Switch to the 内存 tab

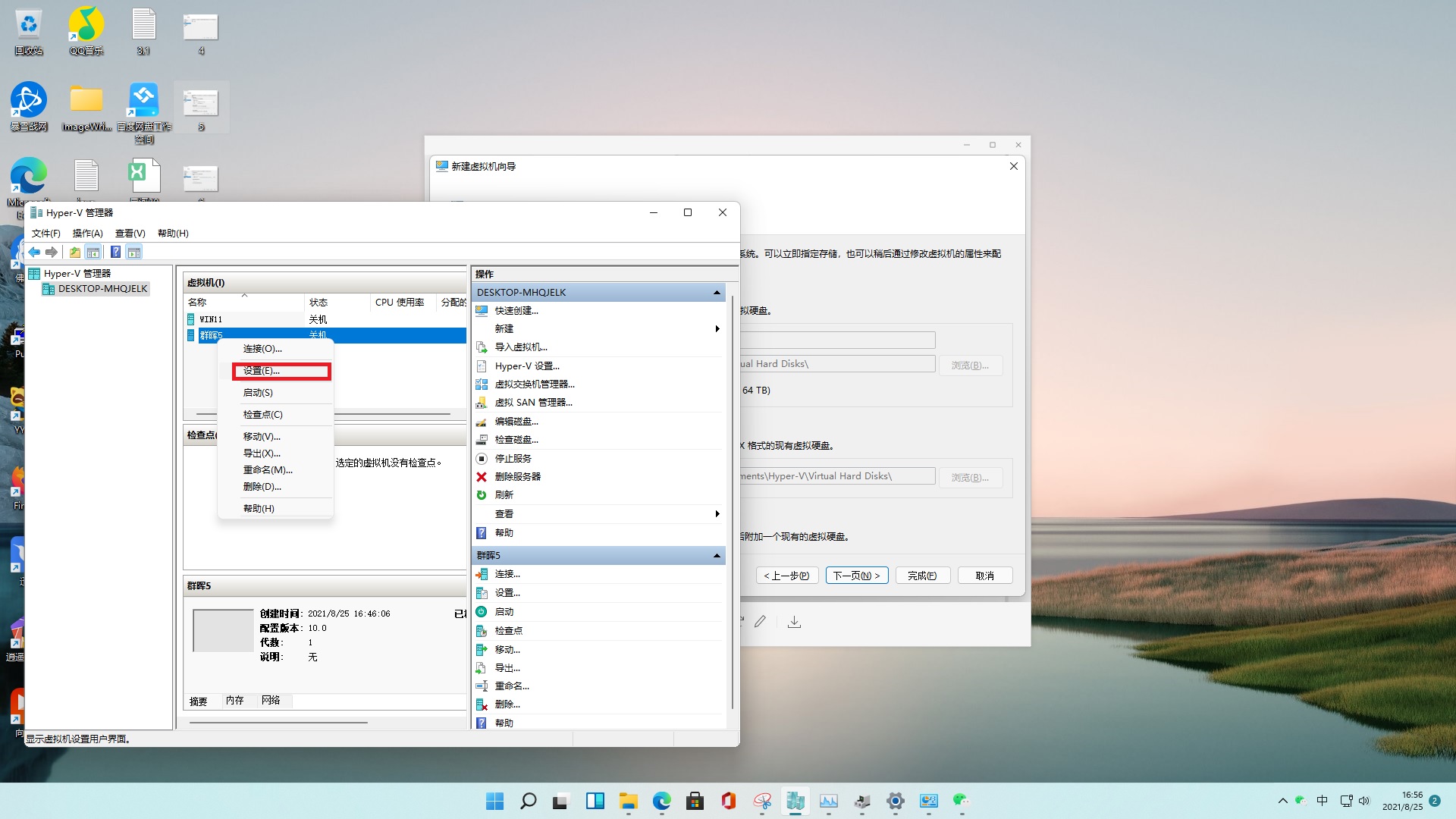pos(235,701)
